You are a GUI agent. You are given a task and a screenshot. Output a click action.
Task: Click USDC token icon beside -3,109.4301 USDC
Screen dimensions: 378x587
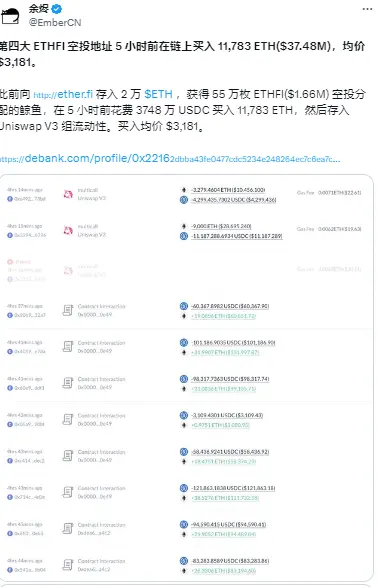(x=184, y=415)
